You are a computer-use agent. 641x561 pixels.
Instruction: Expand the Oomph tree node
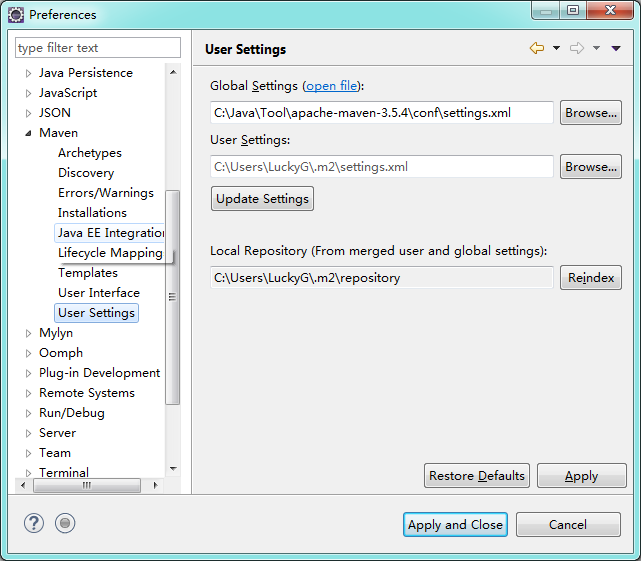[28, 353]
